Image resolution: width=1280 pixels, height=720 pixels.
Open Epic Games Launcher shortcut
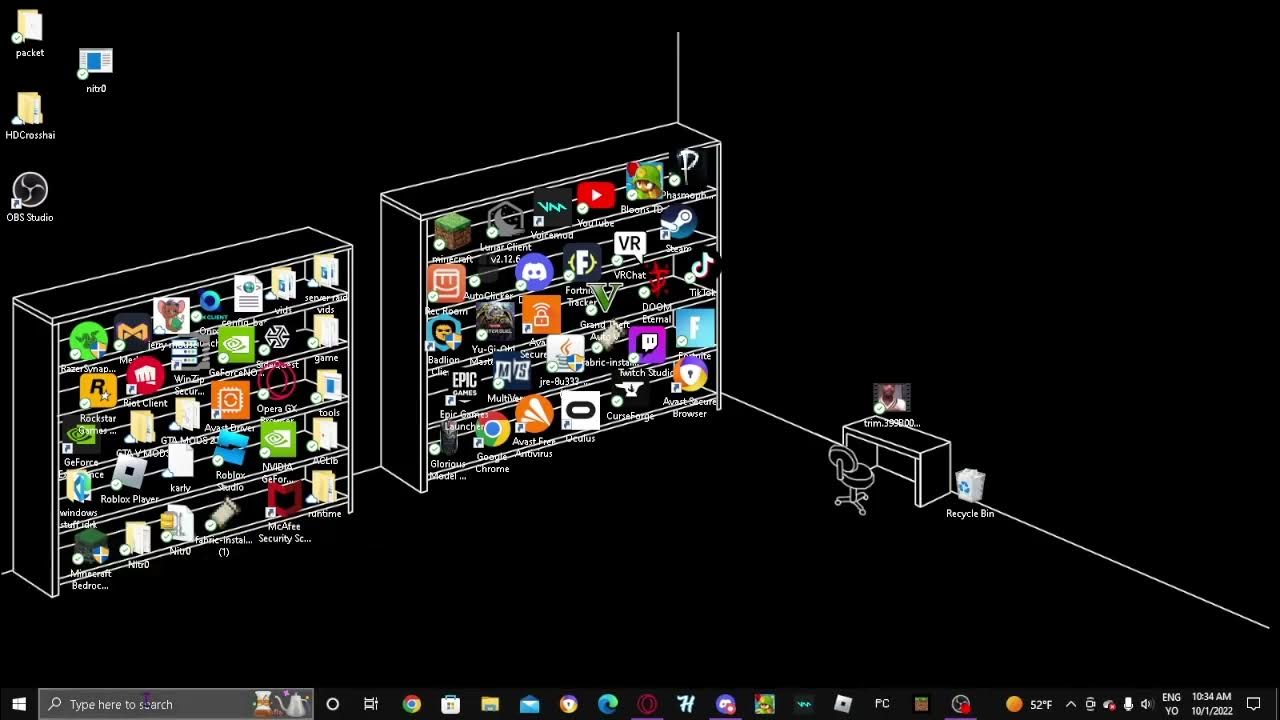tap(464, 398)
